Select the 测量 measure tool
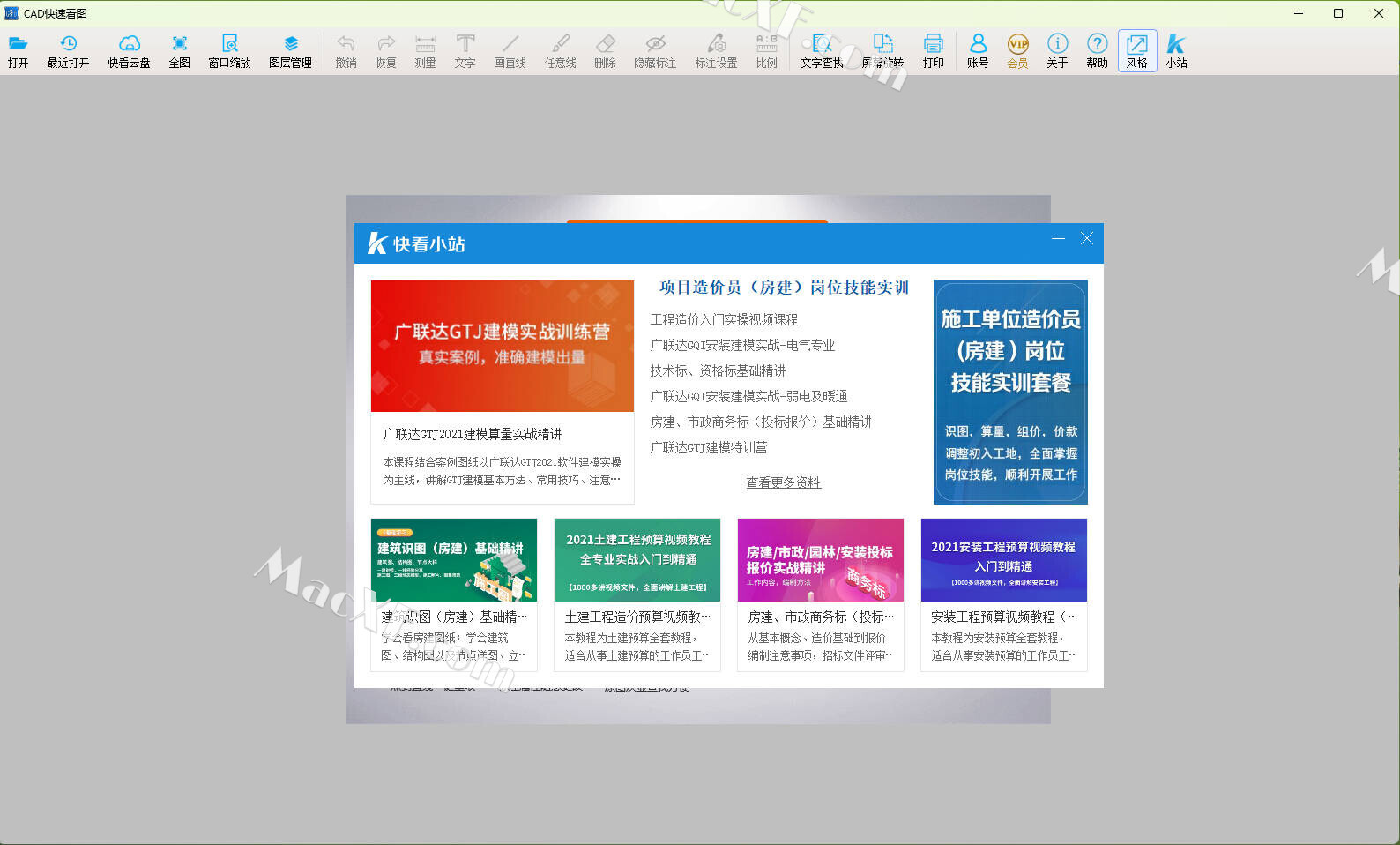 (425, 51)
